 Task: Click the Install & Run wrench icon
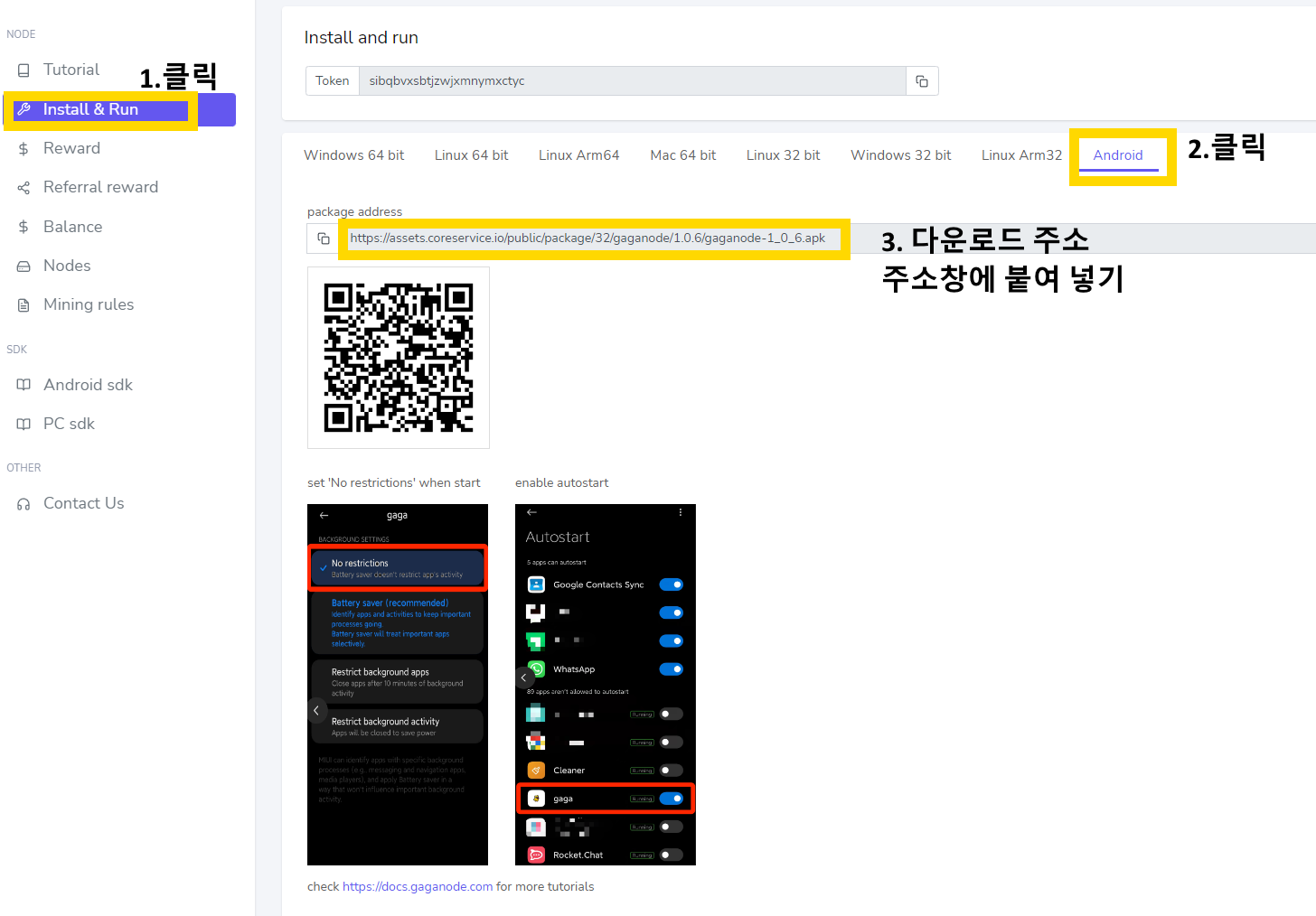[23, 109]
